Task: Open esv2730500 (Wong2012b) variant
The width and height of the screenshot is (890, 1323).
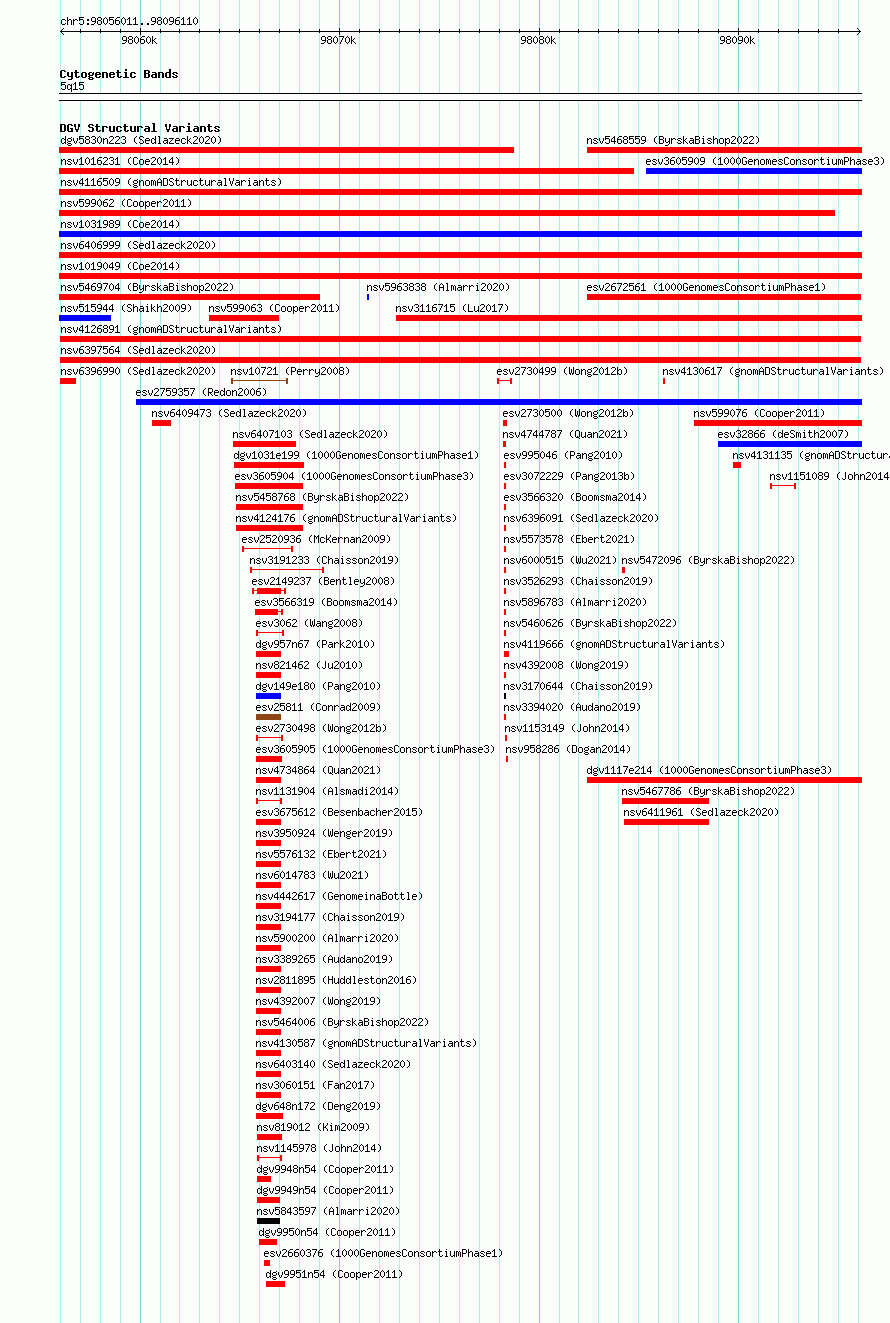Action: [569, 414]
